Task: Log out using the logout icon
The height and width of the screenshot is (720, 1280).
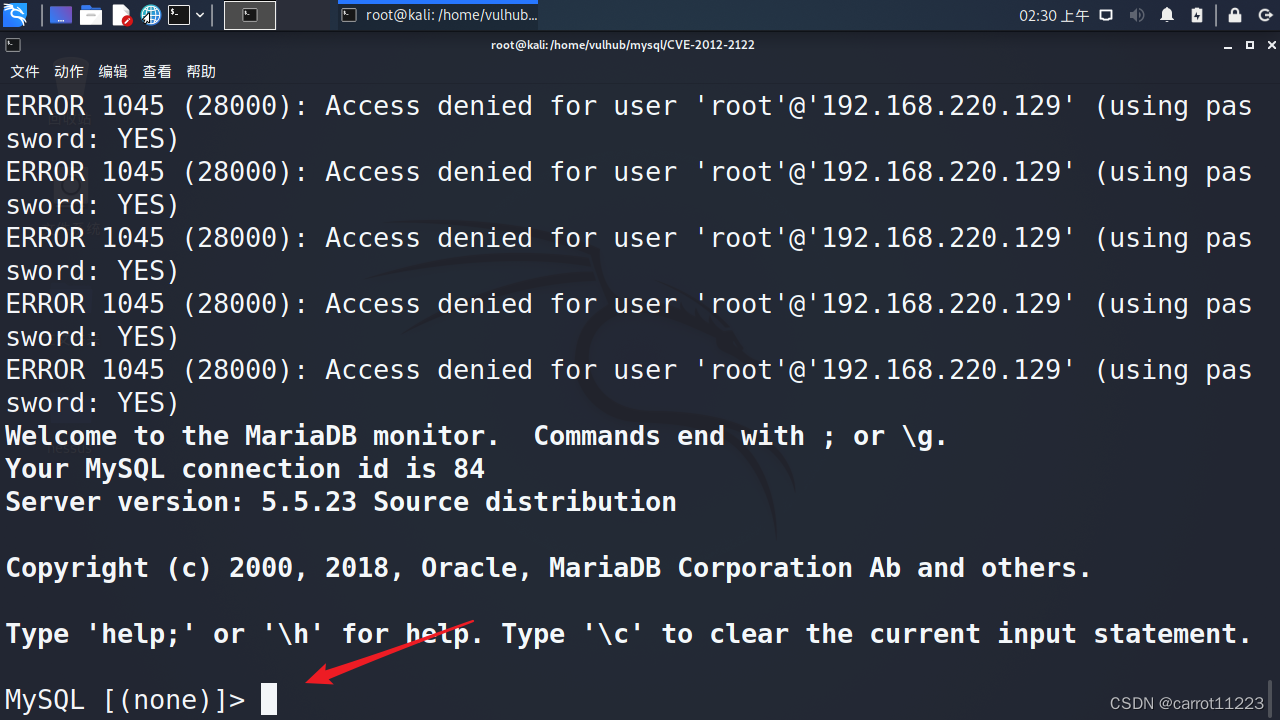Action: [1266, 14]
